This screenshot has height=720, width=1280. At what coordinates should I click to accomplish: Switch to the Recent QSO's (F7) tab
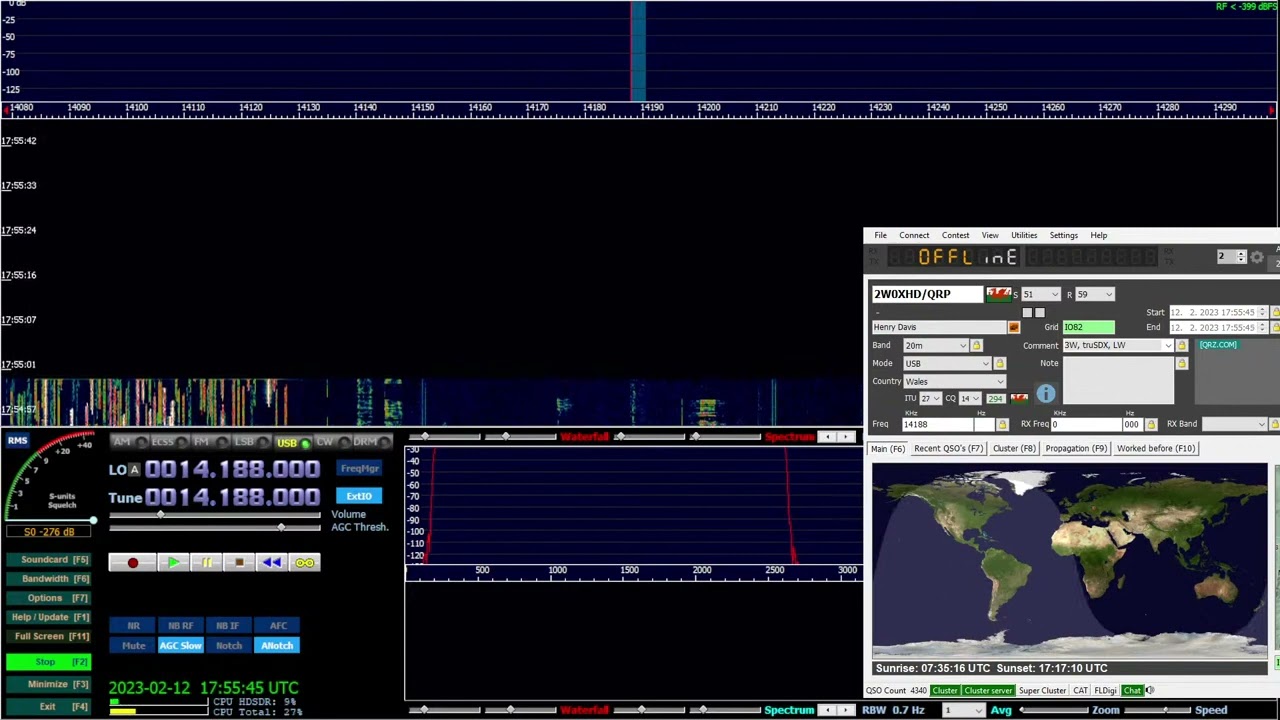click(x=948, y=449)
